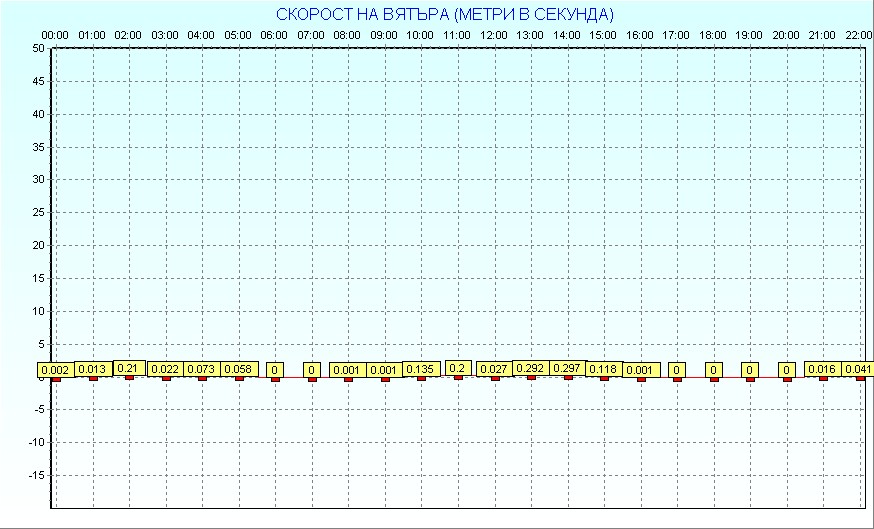Click the 0.118 data label
The image size is (874, 529).
[x=604, y=369]
